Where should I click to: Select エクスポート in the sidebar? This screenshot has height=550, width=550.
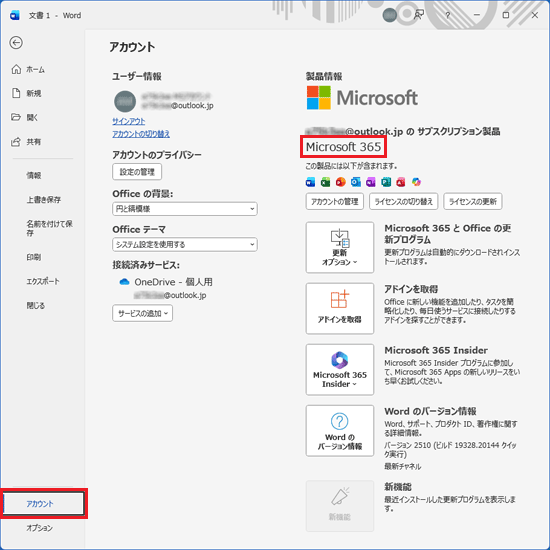tap(43, 281)
